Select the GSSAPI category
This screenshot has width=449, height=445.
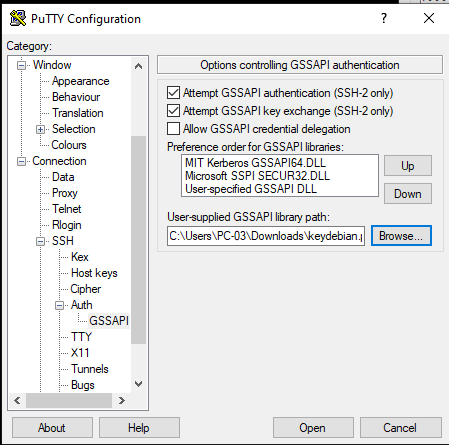point(109,321)
